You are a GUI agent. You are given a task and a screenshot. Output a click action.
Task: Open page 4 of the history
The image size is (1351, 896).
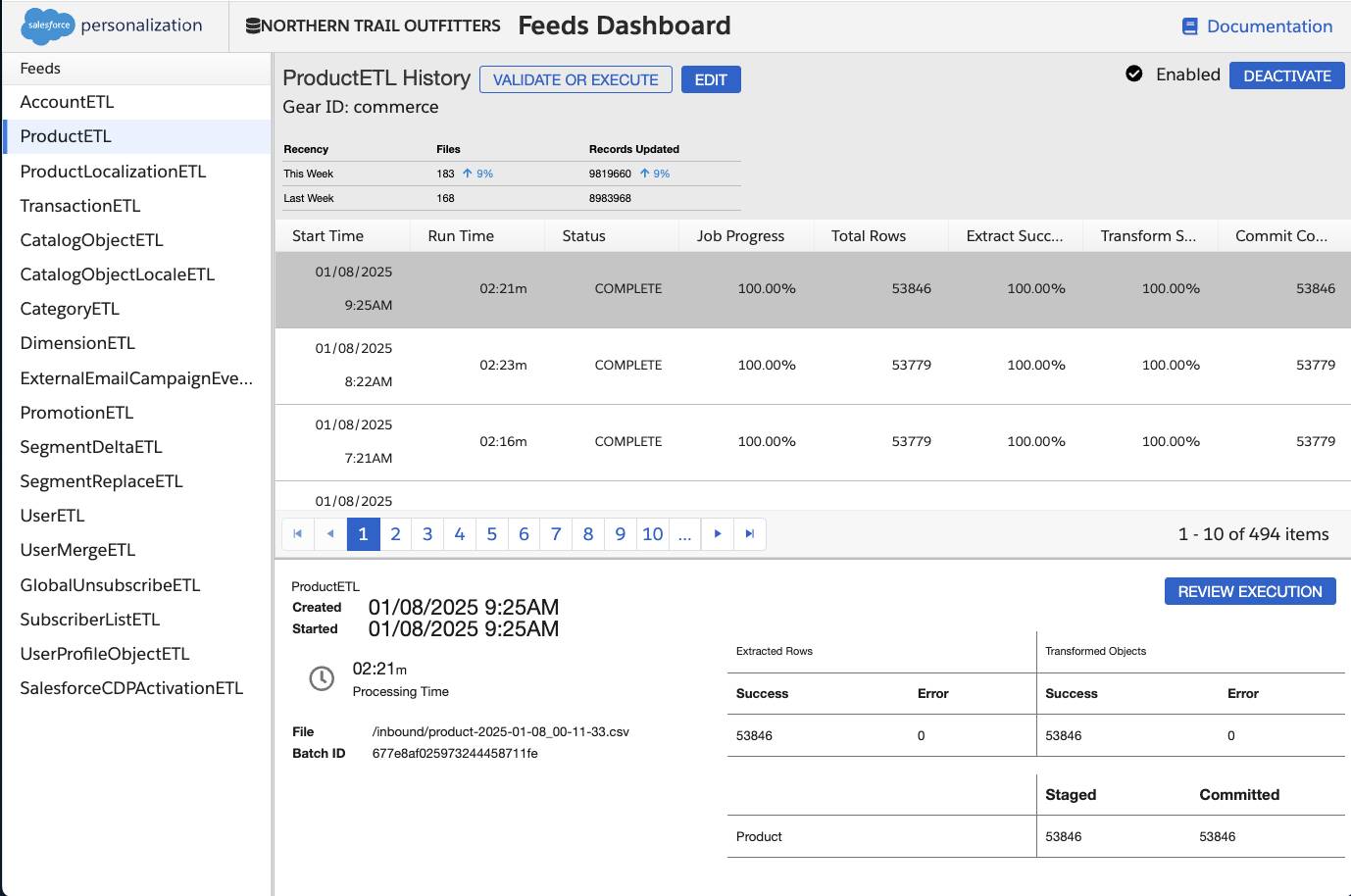[x=460, y=533]
